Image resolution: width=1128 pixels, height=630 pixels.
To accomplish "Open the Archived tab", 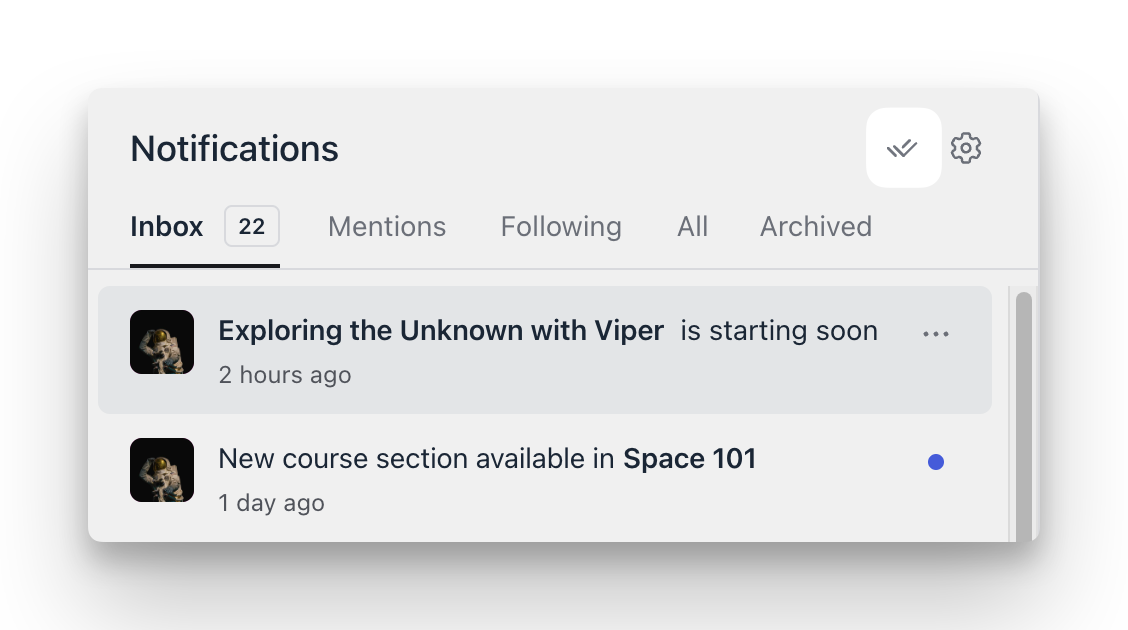I will [815, 226].
